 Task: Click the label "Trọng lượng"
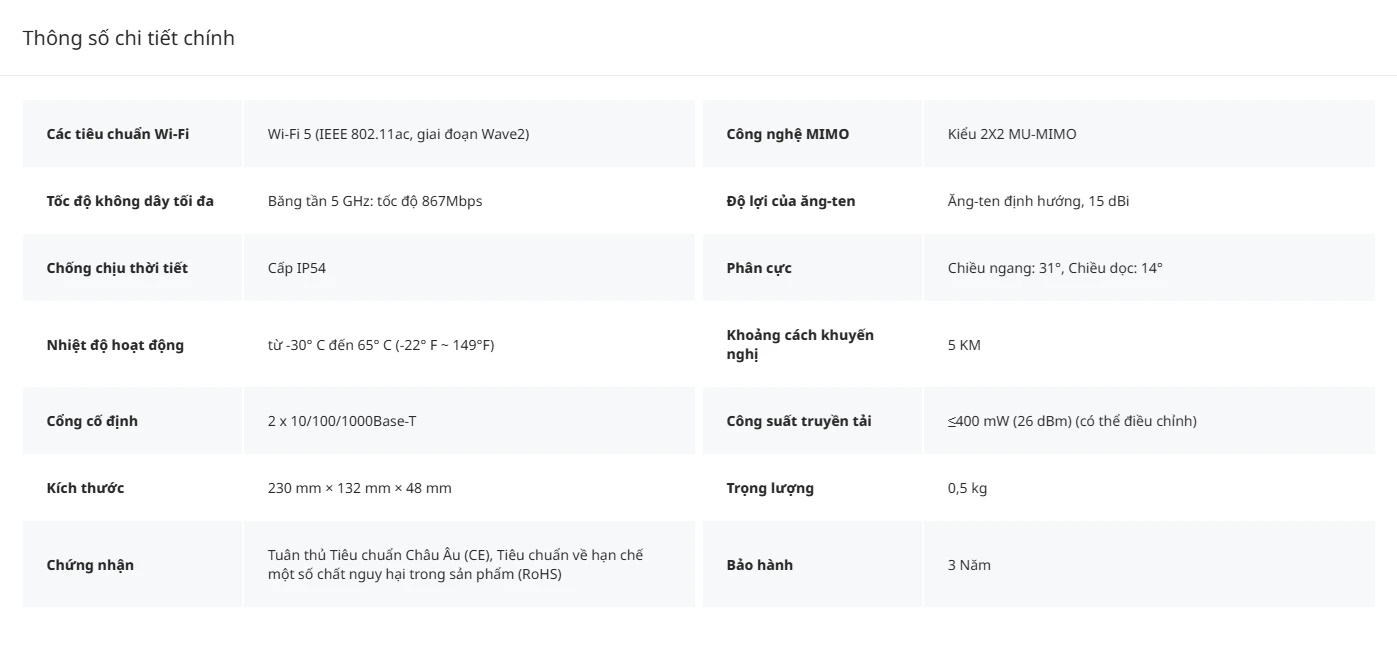770,488
